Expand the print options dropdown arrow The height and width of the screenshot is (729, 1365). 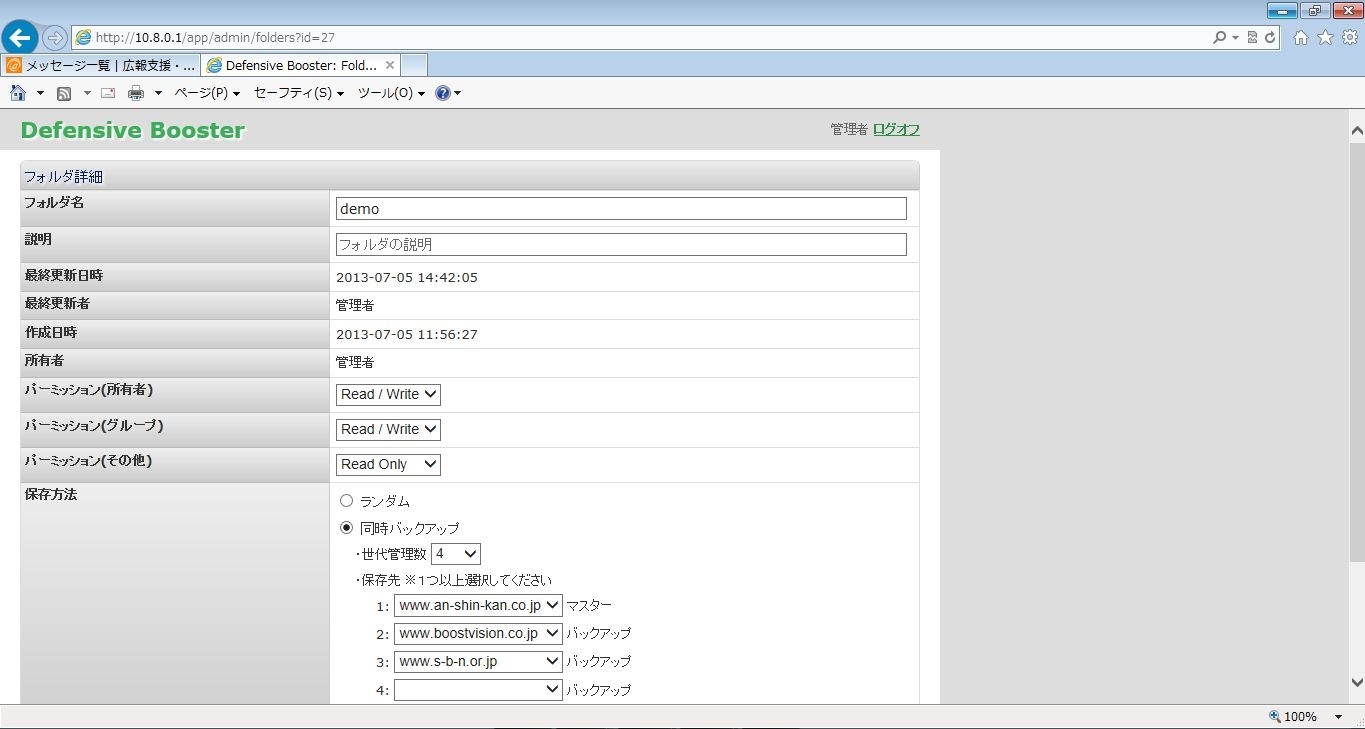point(158,93)
